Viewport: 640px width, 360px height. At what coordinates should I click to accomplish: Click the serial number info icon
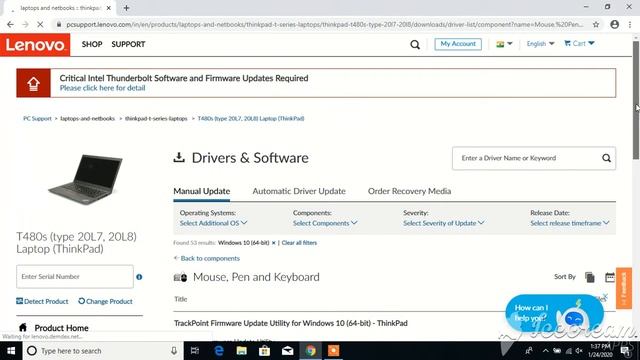click(x=139, y=277)
